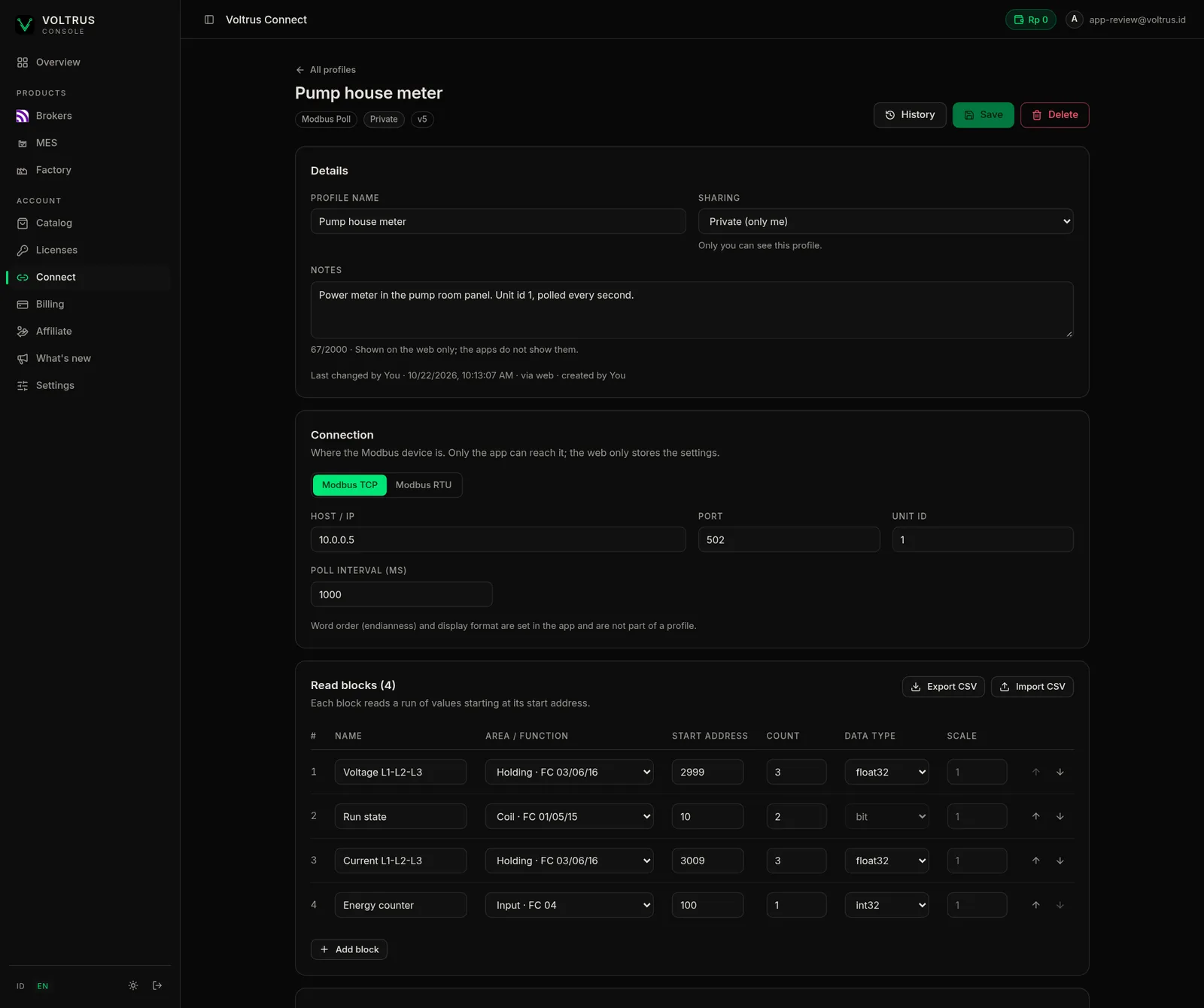Open the Sharing dropdown

(886, 222)
